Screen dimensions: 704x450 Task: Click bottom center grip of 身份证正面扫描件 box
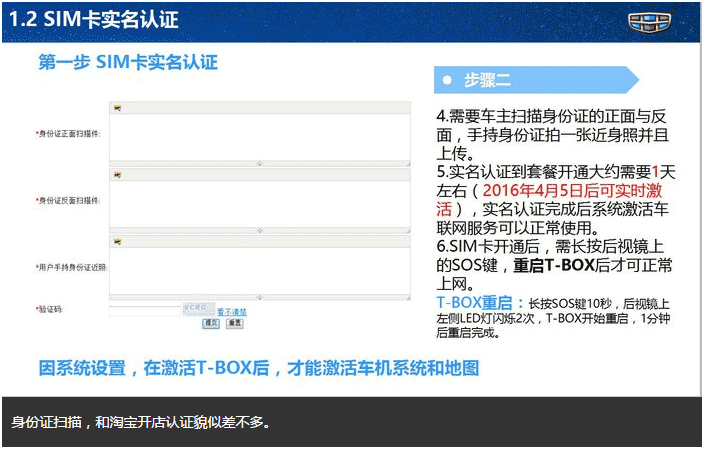point(260,162)
